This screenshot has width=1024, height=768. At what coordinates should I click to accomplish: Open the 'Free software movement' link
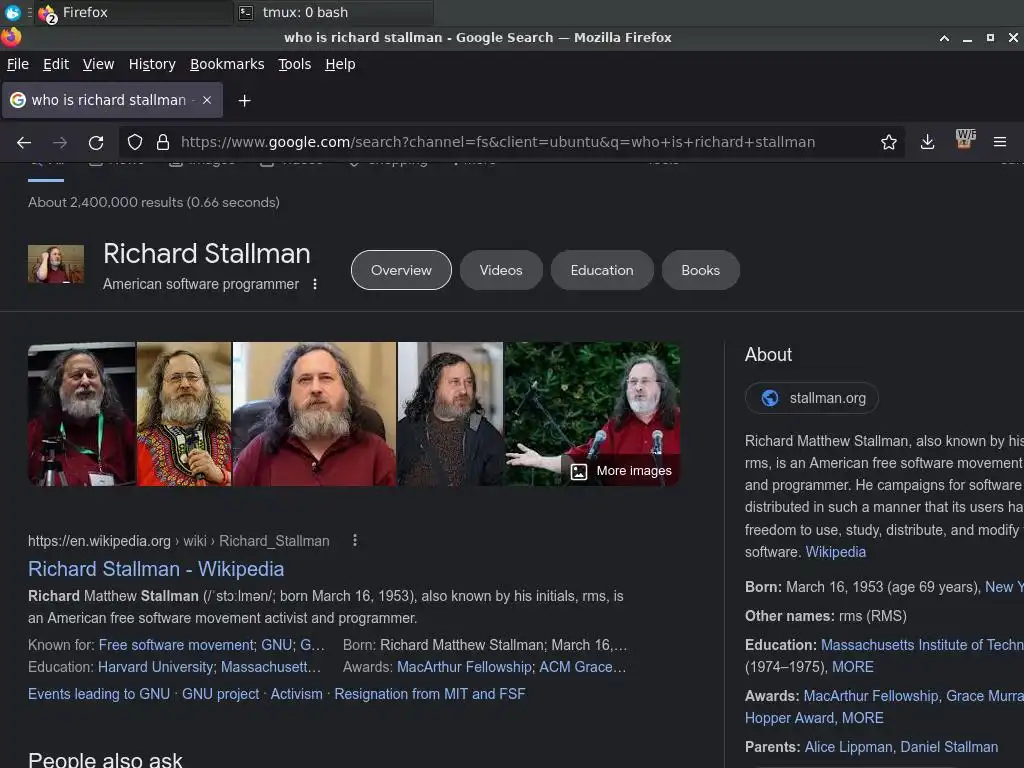(176, 645)
